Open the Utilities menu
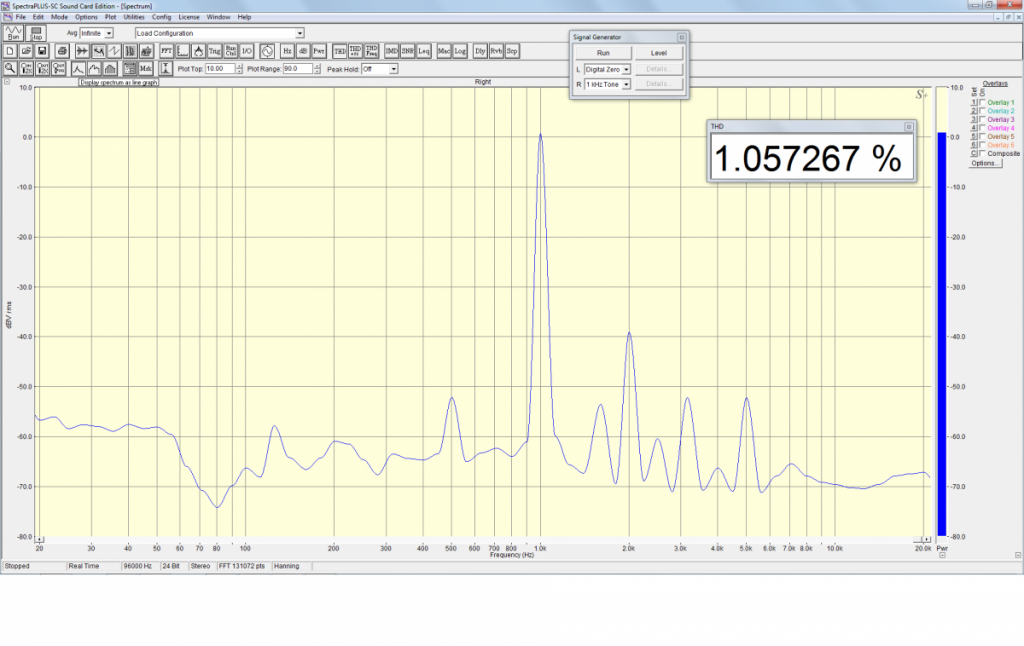Viewport: 1024px width, 646px height. point(134,17)
